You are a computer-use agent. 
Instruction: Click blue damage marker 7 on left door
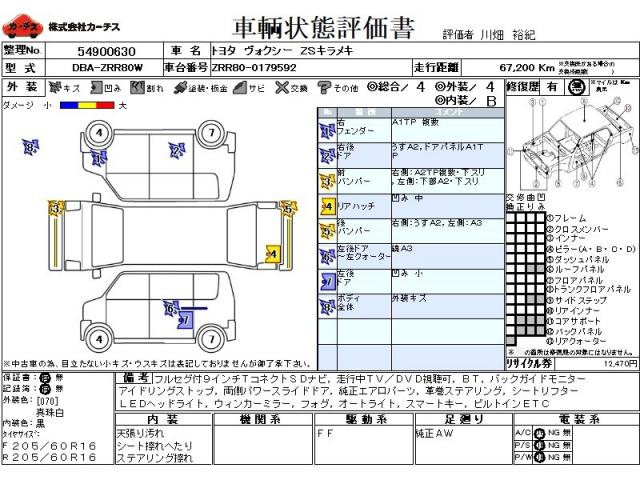click(184, 320)
